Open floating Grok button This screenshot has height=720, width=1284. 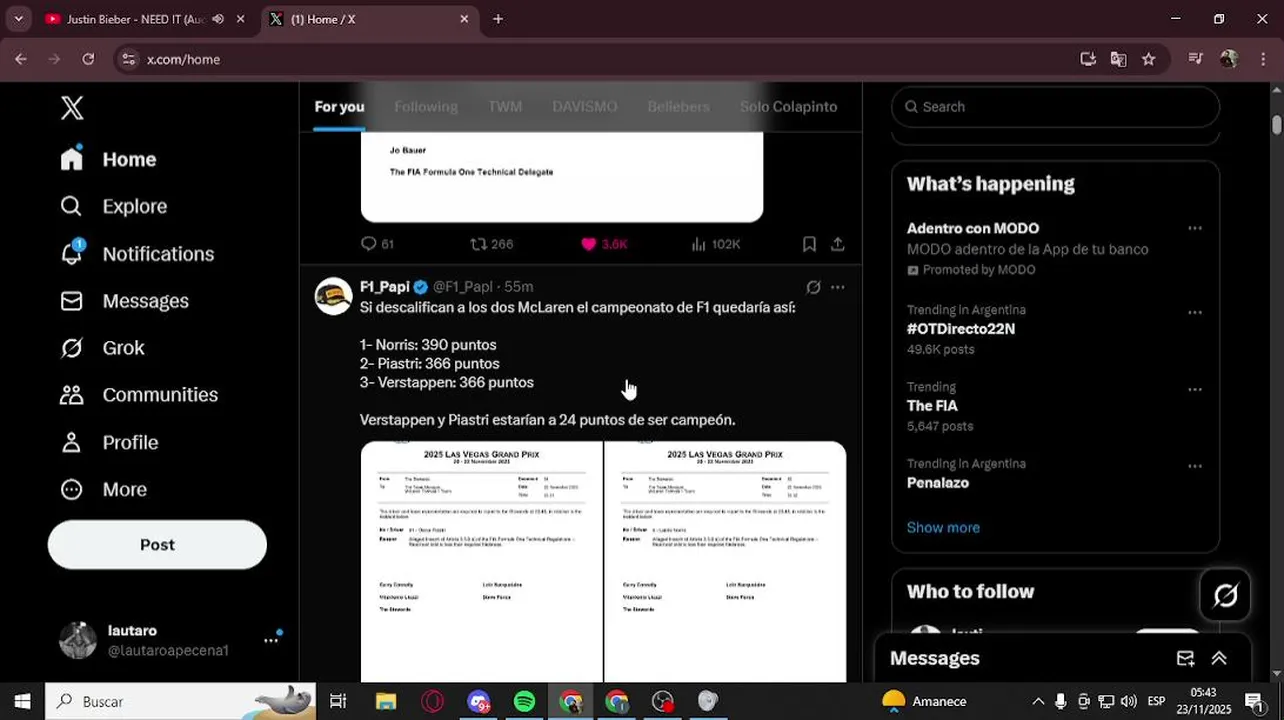click(1225, 596)
